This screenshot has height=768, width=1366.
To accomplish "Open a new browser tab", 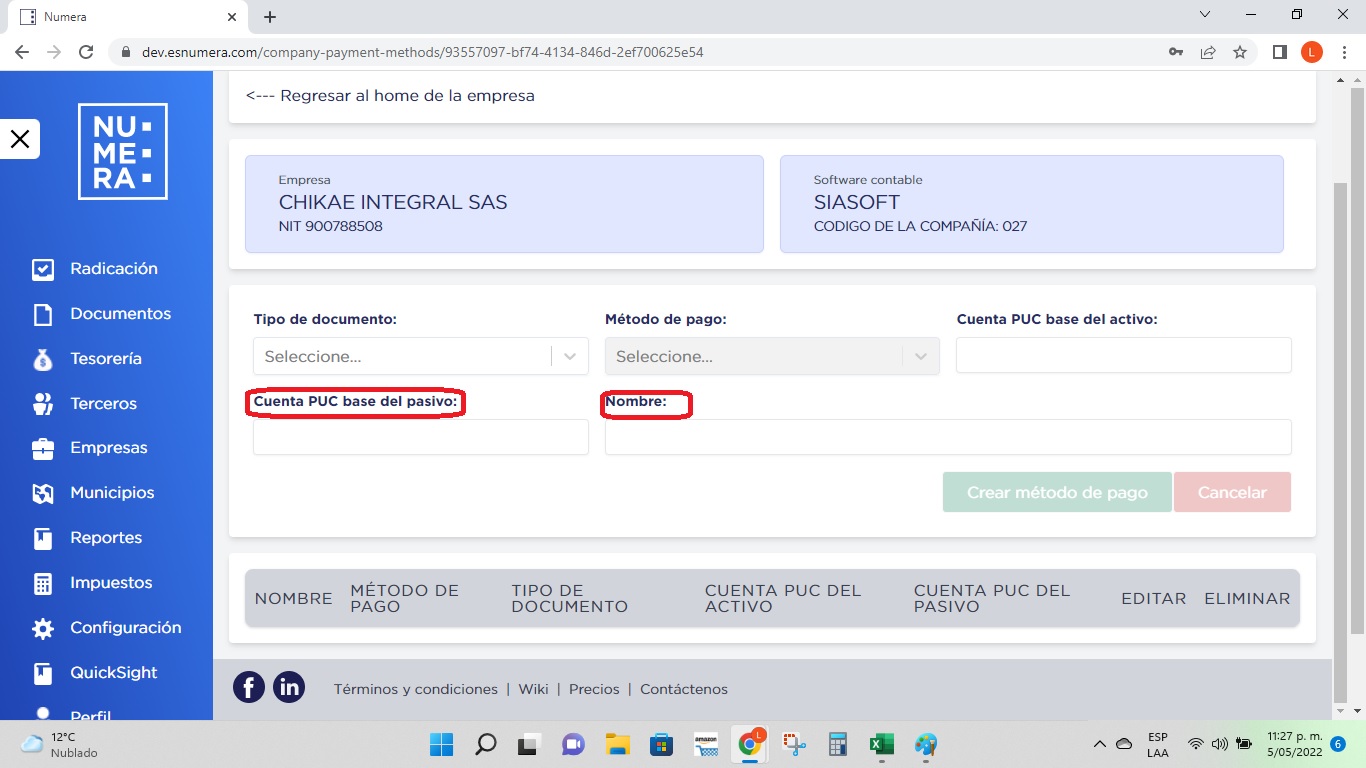I will point(270,17).
